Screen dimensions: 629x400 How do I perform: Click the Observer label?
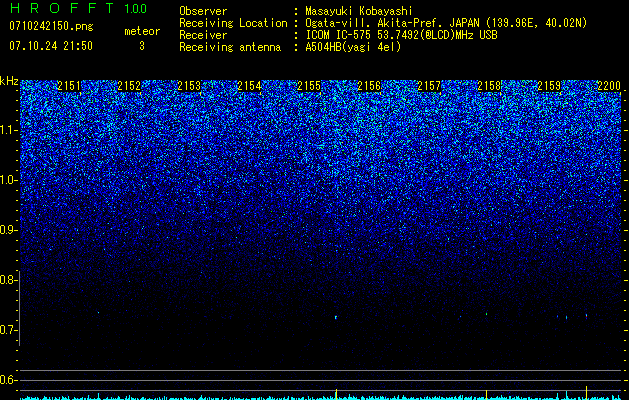pos(203,12)
